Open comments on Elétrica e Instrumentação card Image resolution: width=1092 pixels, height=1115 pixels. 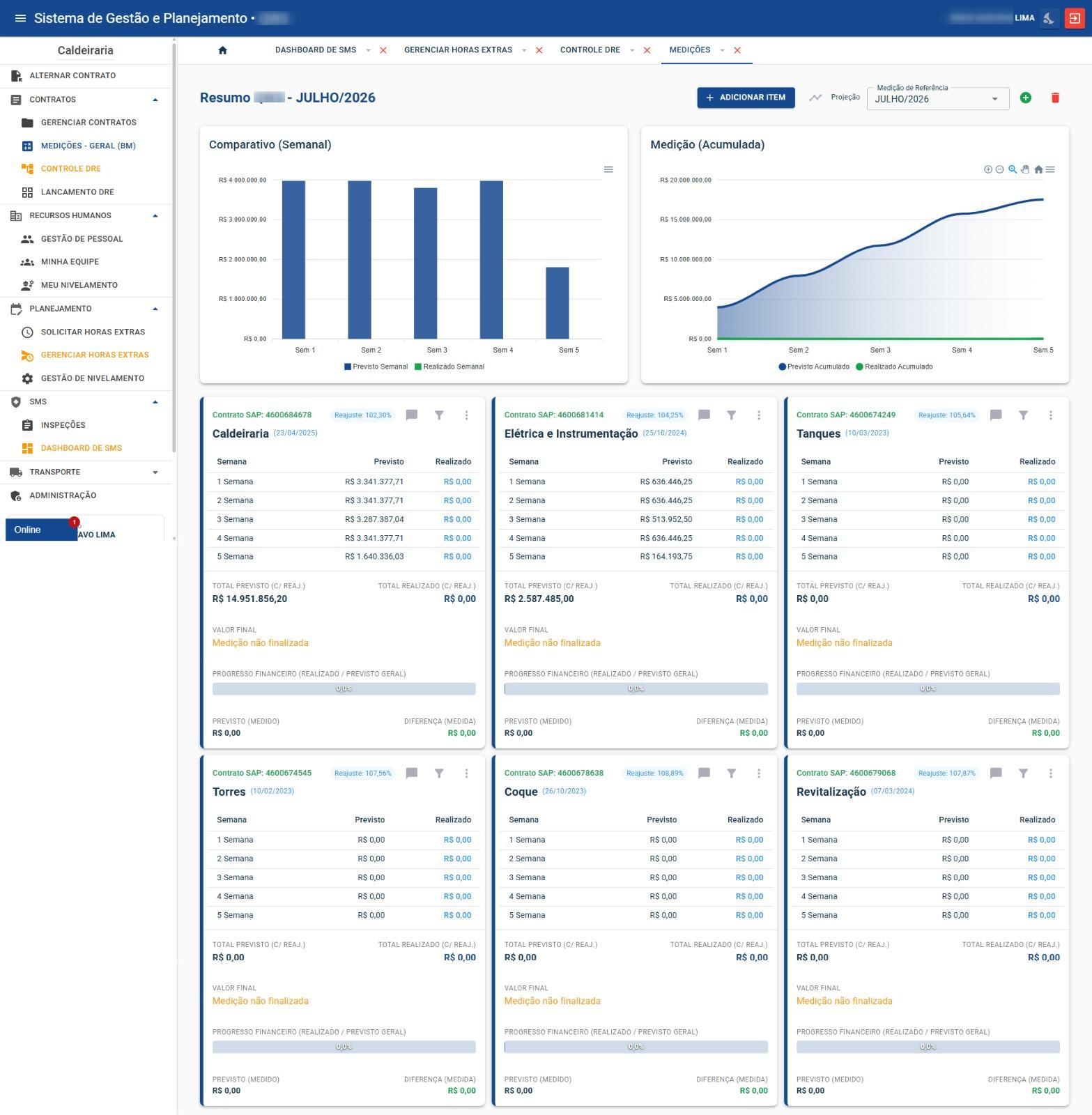tap(704, 415)
